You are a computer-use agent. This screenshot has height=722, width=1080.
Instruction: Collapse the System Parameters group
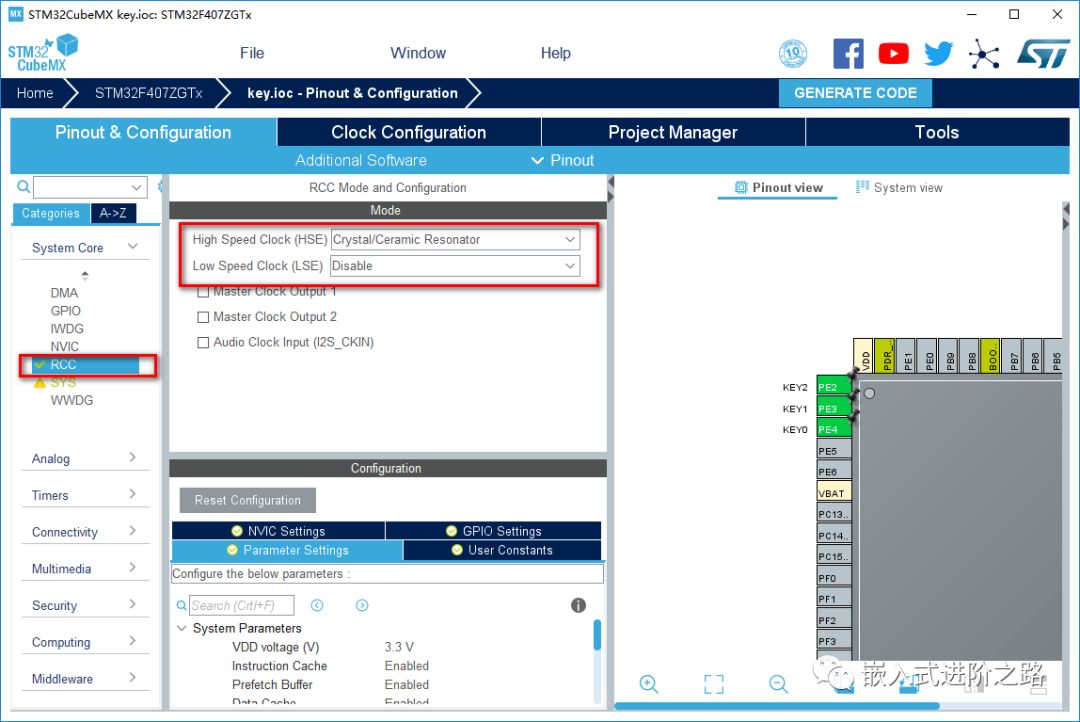click(182, 628)
